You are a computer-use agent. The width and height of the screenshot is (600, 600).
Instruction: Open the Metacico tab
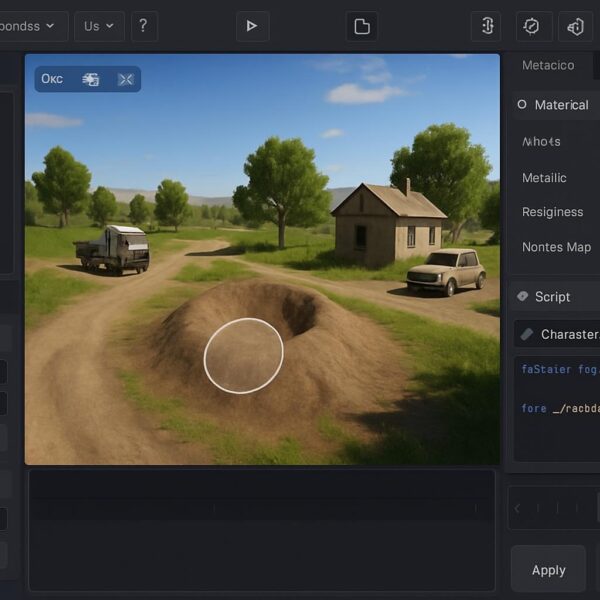tap(548, 65)
